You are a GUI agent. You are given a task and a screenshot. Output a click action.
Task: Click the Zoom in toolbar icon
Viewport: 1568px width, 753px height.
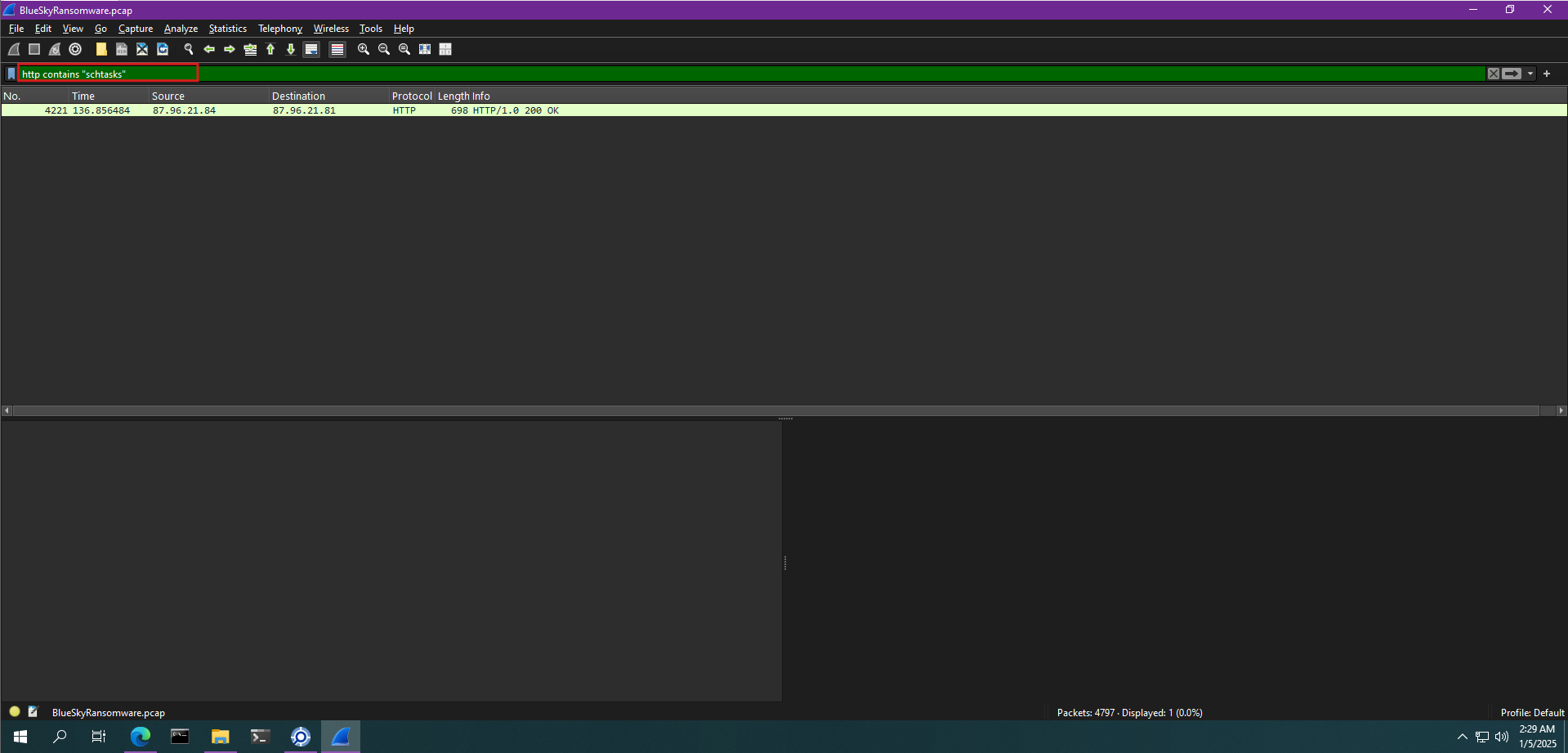(x=364, y=49)
